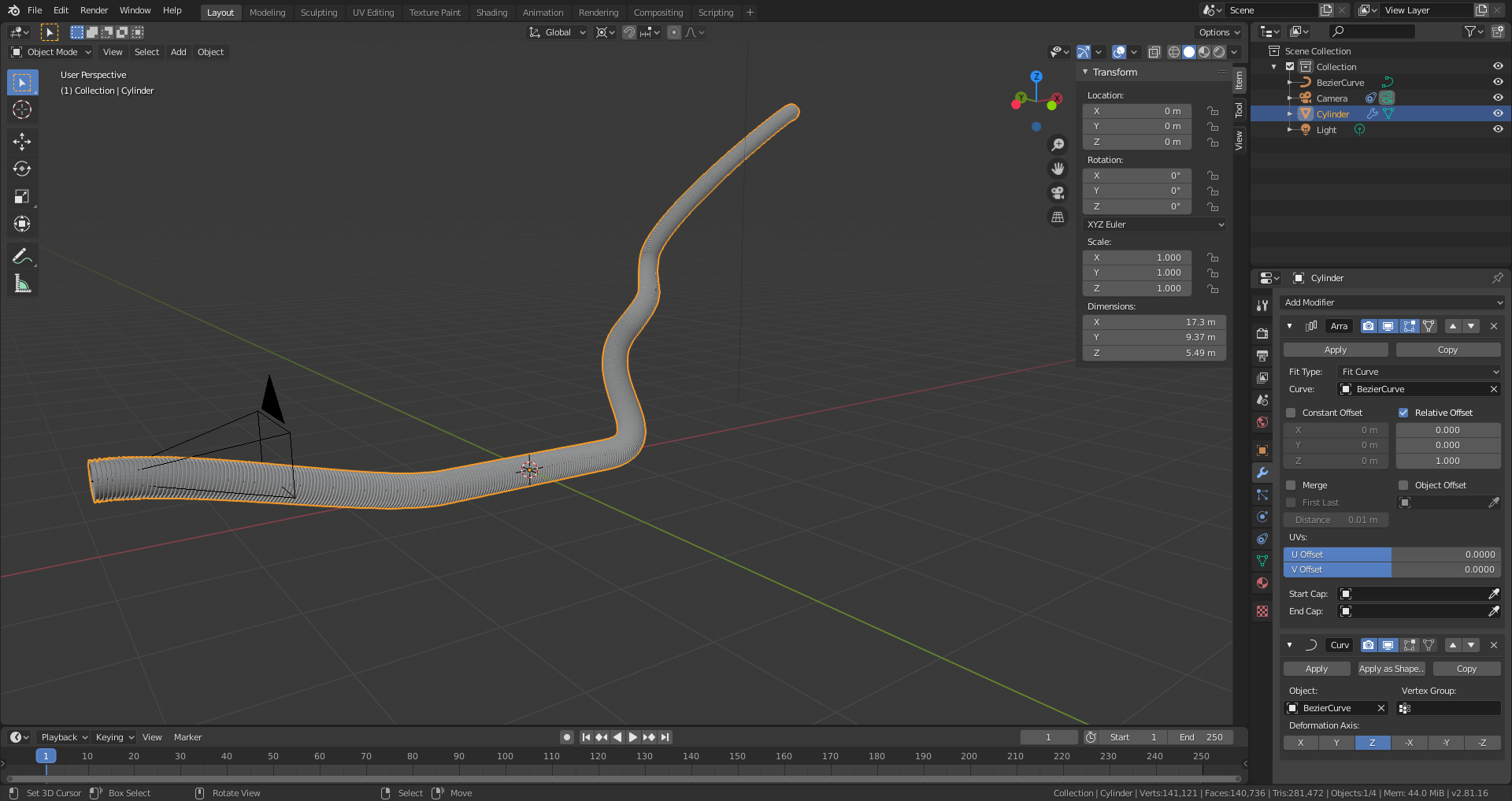Switch to the Modeling workspace tab
This screenshot has height=801, width=1512.
[267, 13]
